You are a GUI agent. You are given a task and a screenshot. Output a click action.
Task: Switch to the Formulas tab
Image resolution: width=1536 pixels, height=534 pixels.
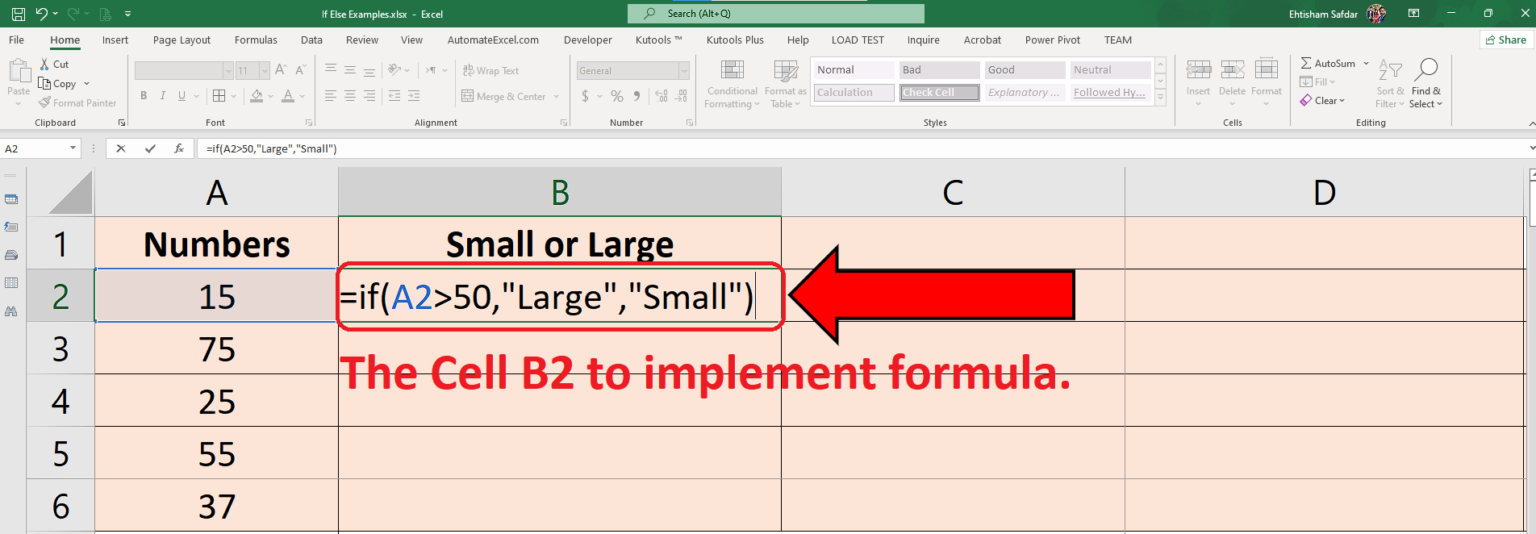coord(256,40)
